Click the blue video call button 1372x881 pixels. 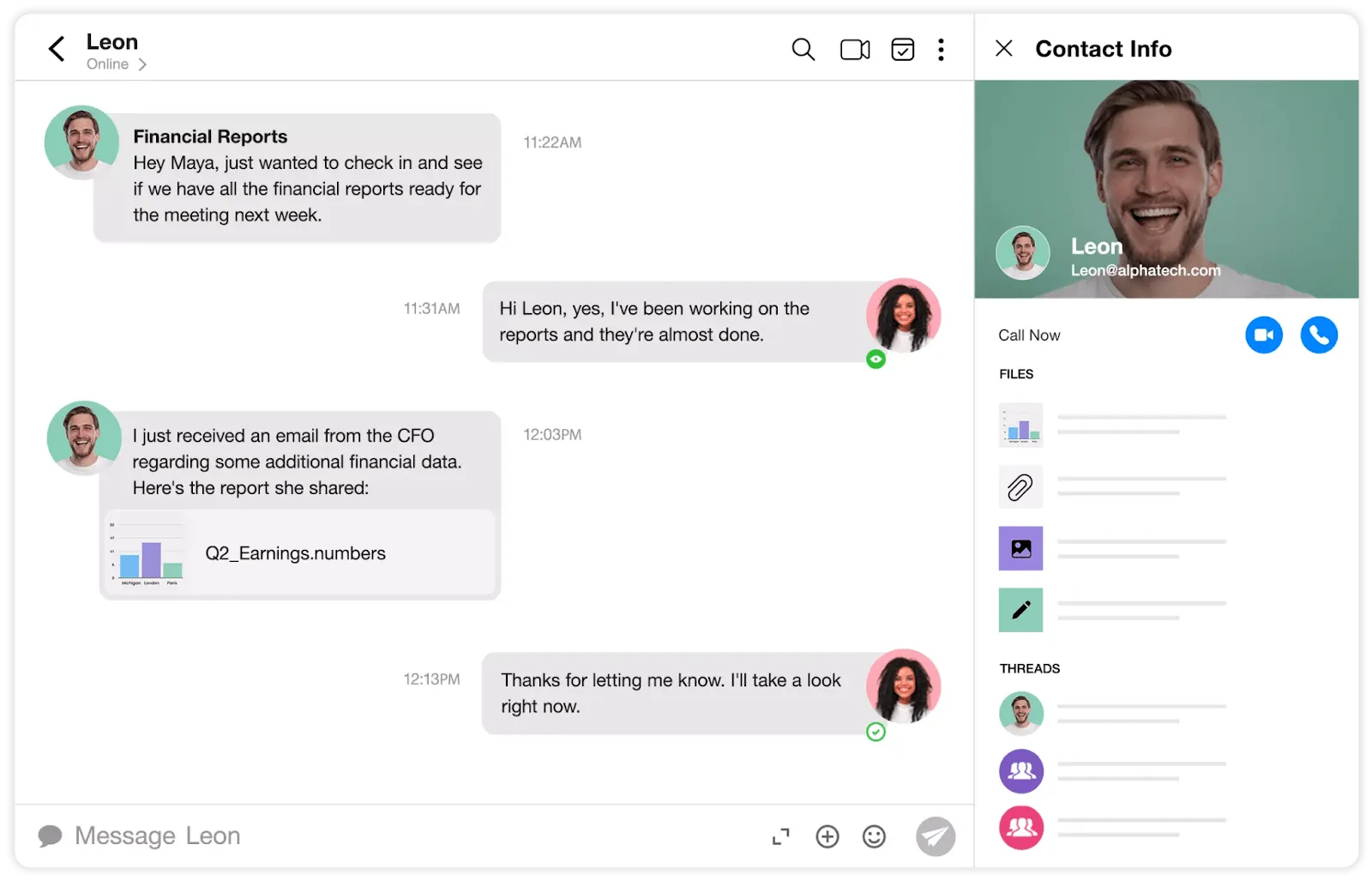[x=1264, y=335]
